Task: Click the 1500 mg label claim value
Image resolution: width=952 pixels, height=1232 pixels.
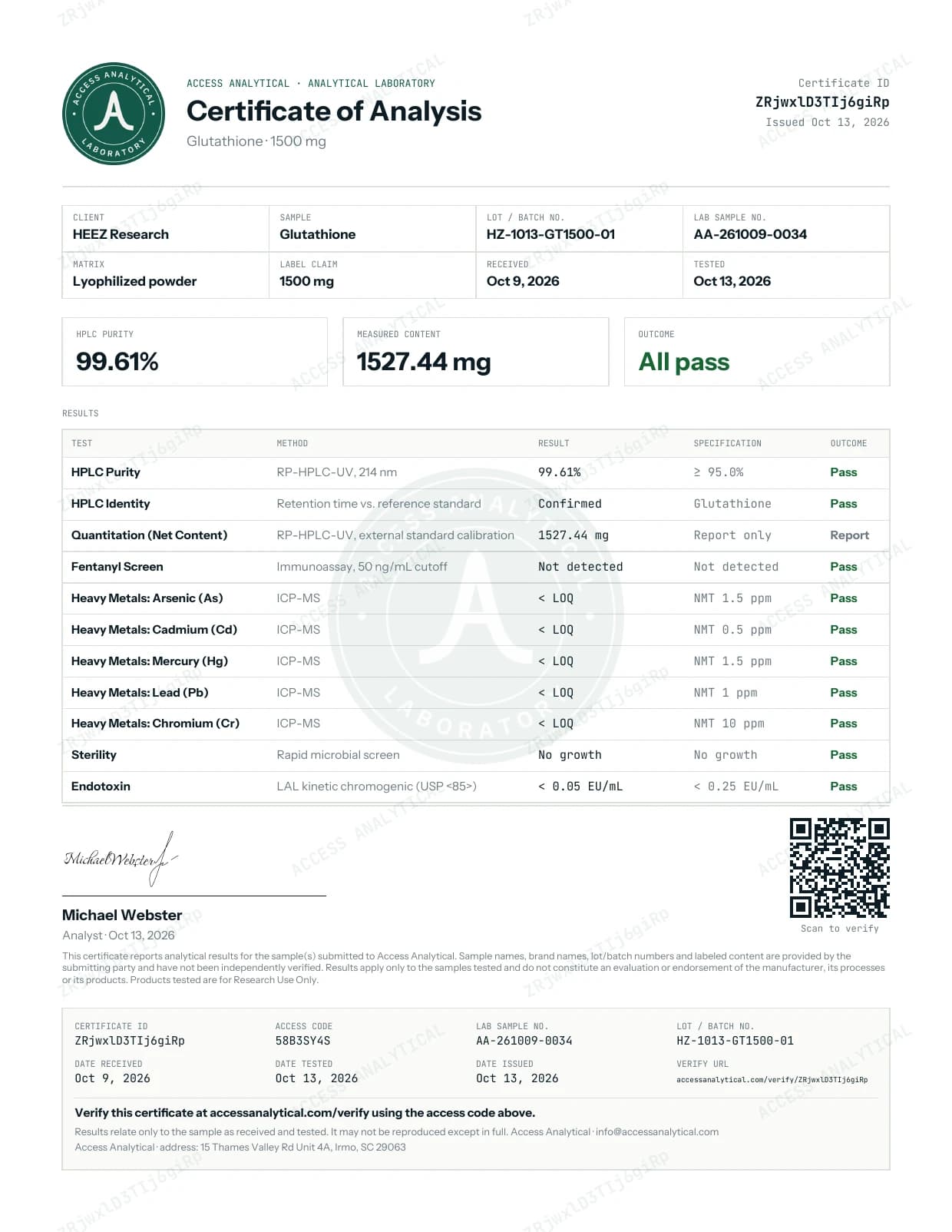Action: click(x=306, y=281)
